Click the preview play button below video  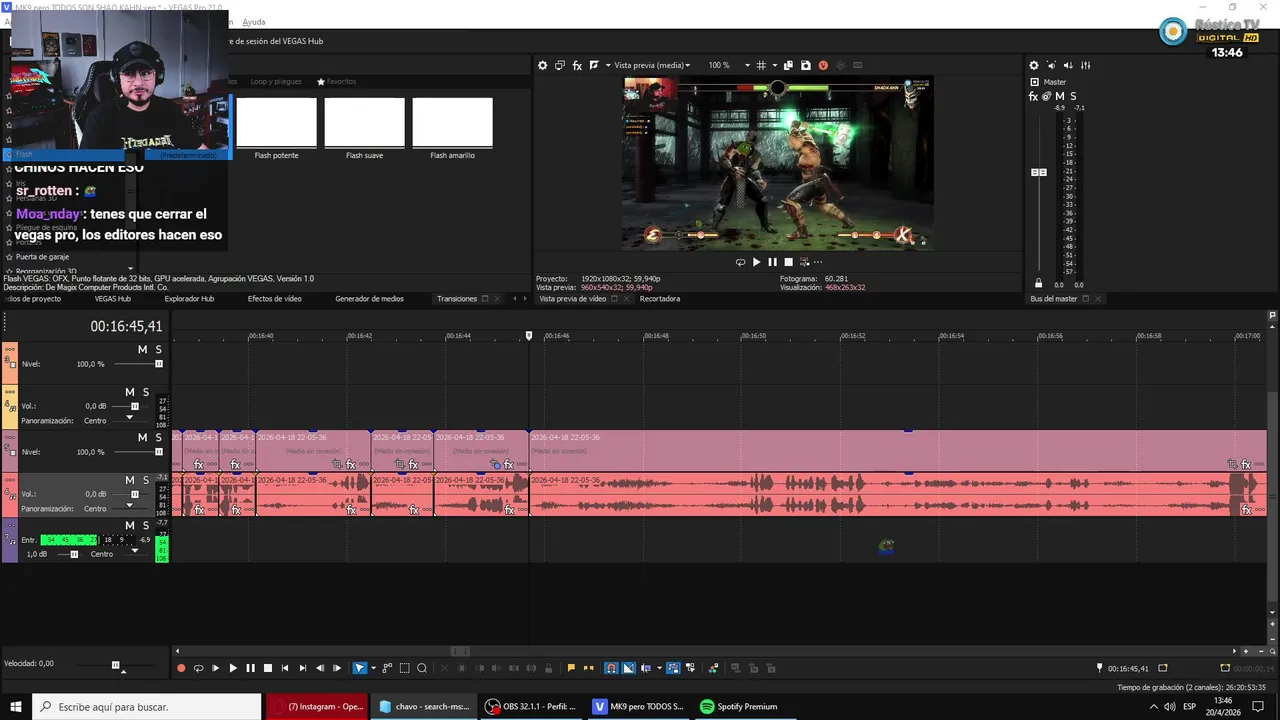(x=756, y=262)
